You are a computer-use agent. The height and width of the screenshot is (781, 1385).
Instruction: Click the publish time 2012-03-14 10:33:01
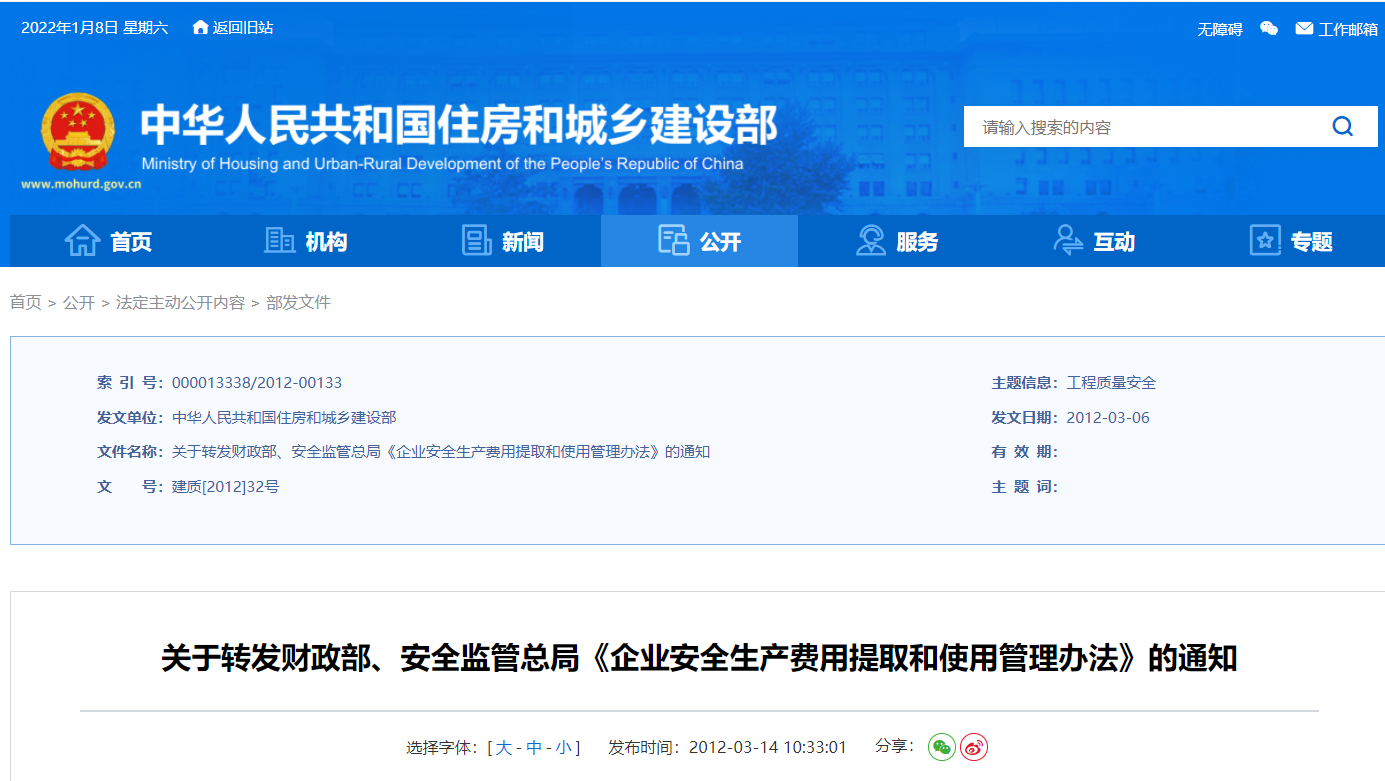(768, 747)
